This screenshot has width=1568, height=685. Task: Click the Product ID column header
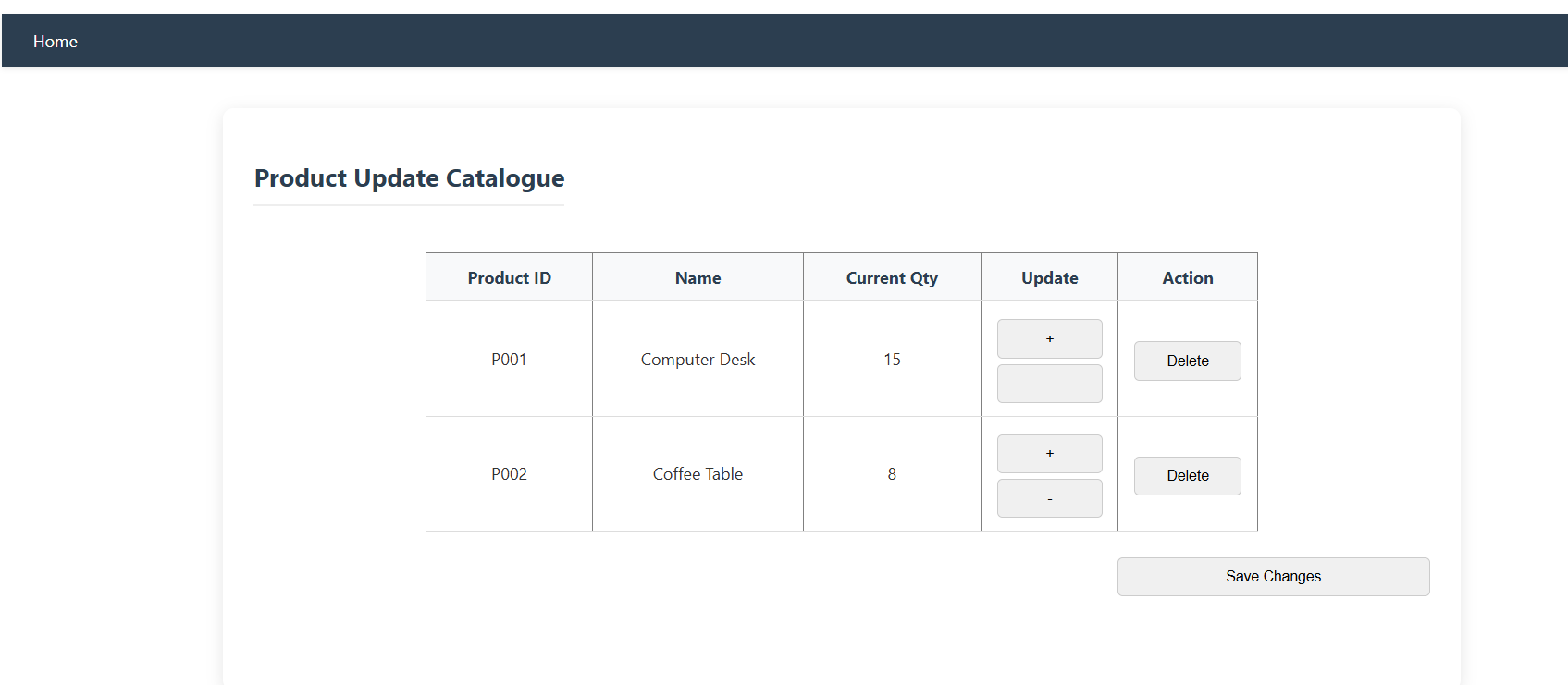(509, 278)
